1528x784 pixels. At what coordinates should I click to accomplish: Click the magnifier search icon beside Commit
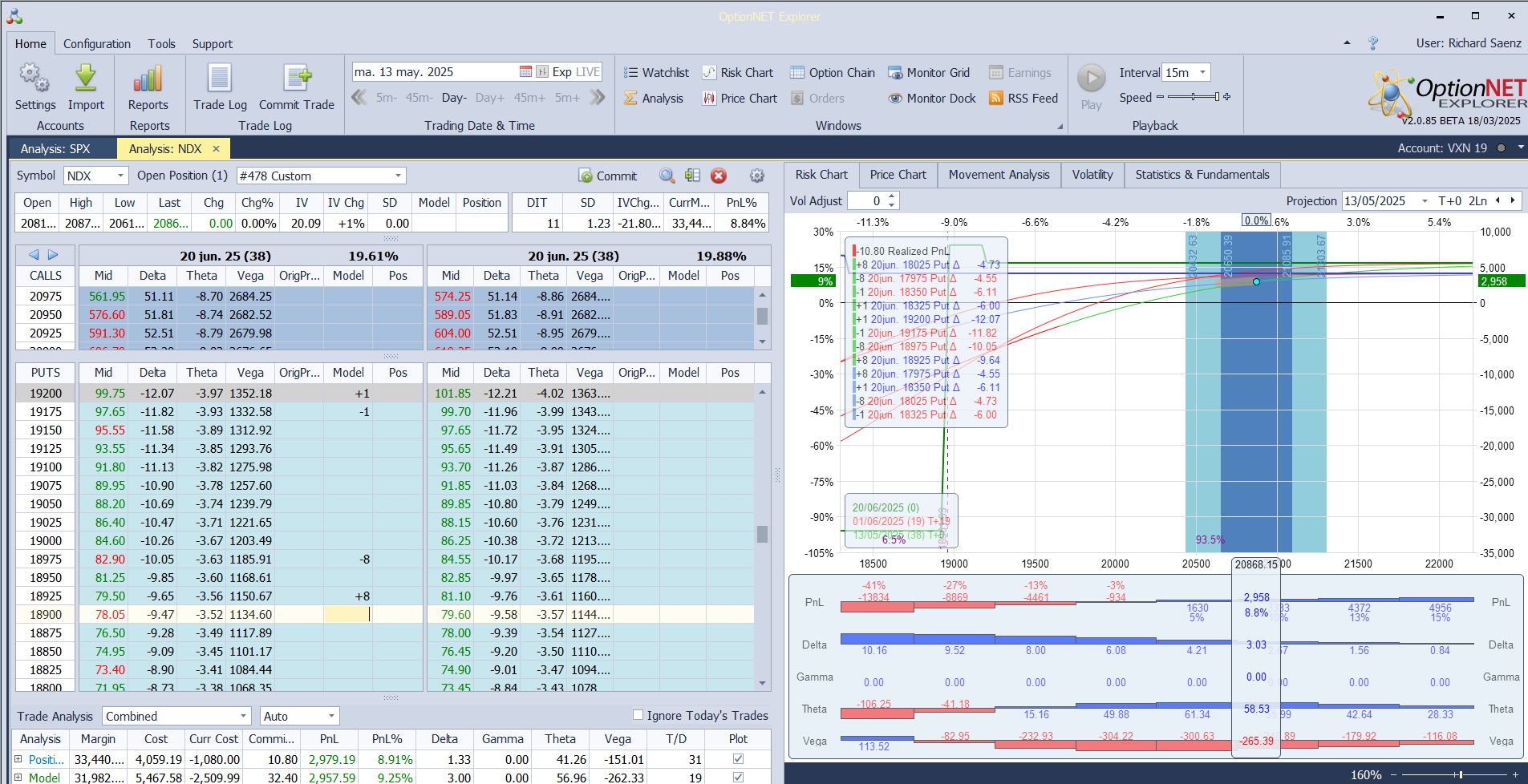pos(667,176)
